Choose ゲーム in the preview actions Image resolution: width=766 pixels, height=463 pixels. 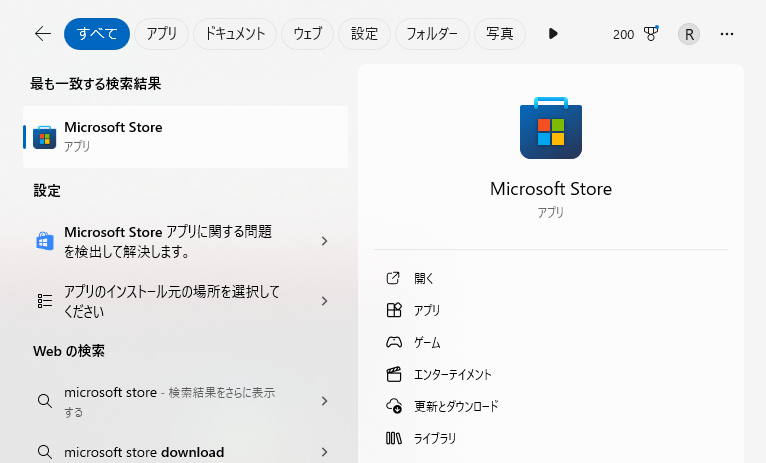point(427,342)
